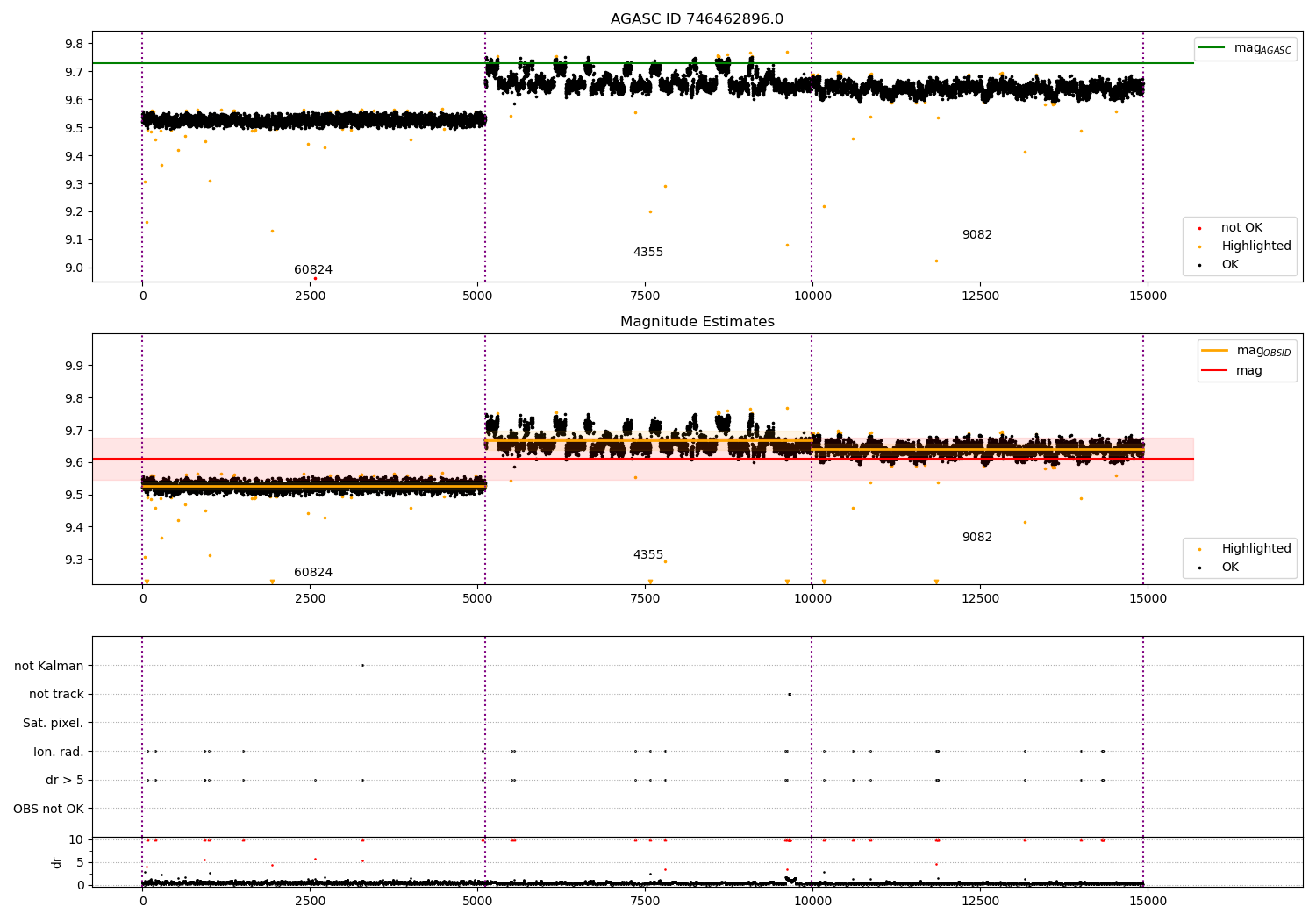Click obsid label "60824" in the top plot
Image resolution: width=1316 pixels, height=921 pixels.
point(313,270)
